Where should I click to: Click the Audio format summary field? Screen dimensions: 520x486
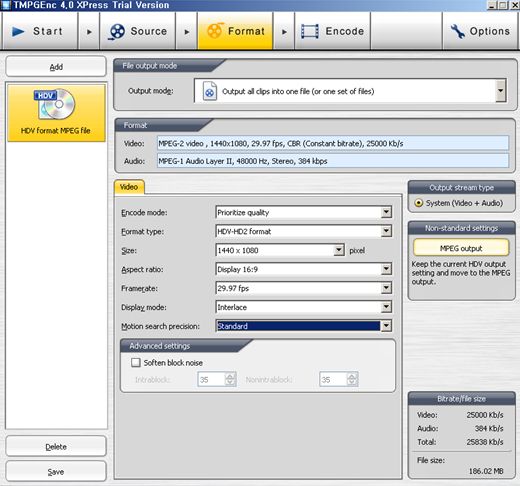pyautogui.click(x=333, y=161)
